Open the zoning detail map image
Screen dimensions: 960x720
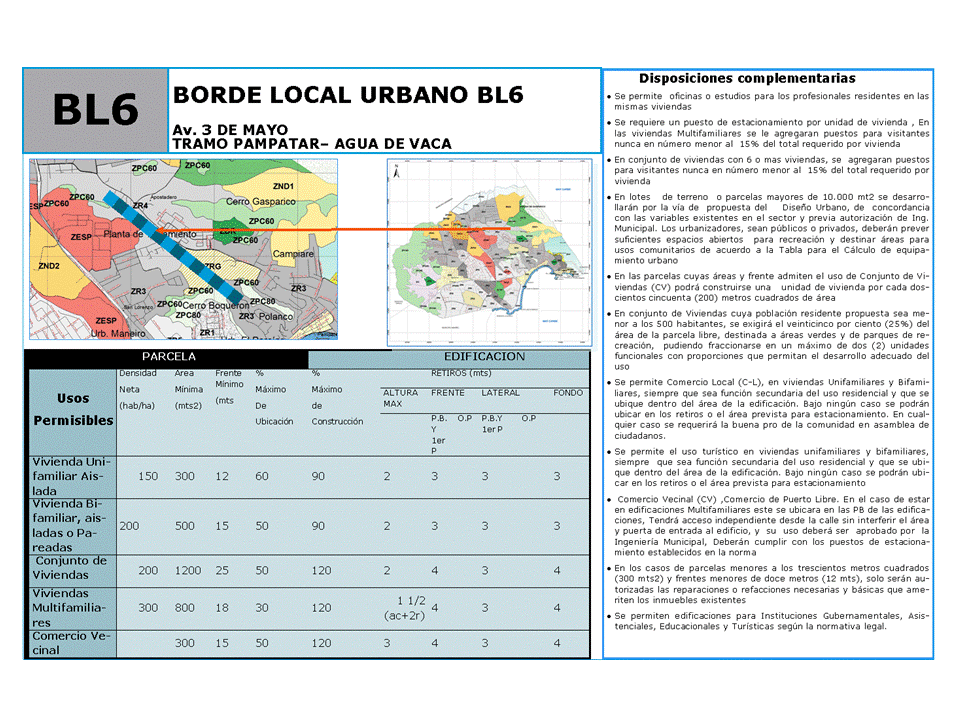click(x=184, y=249)
